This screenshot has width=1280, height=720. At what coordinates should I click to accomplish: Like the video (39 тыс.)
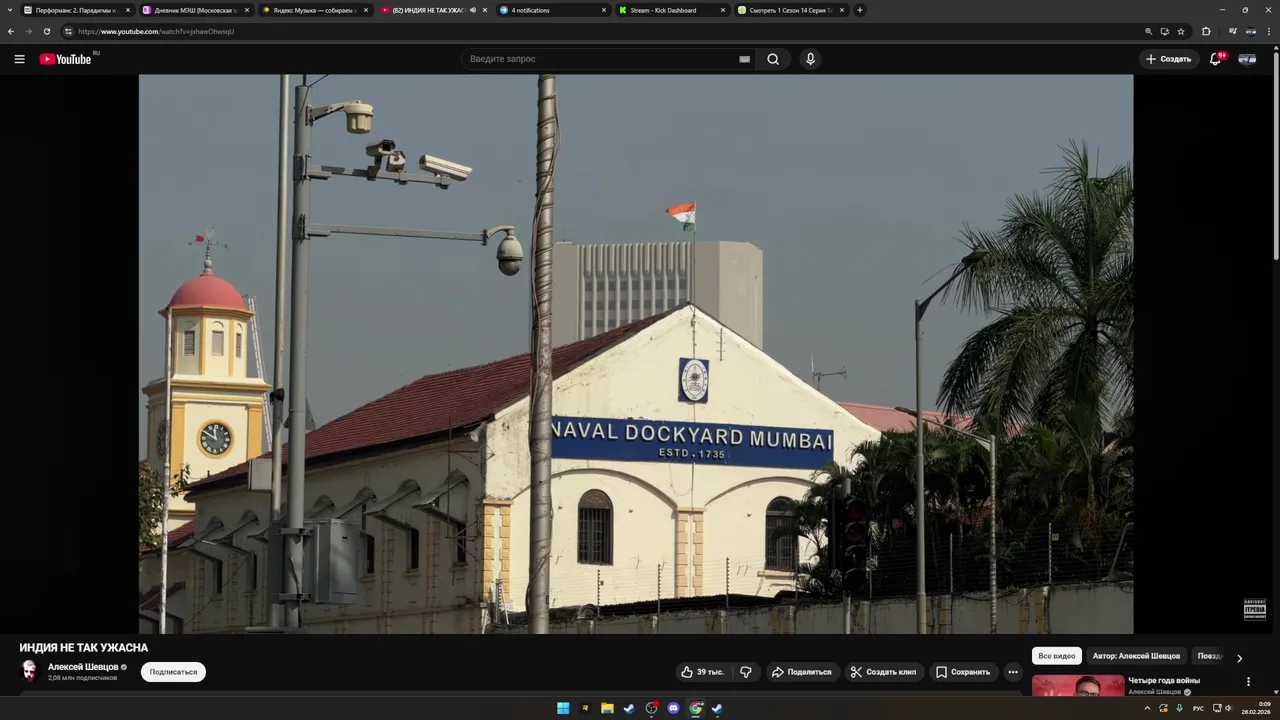coord(702,672)
